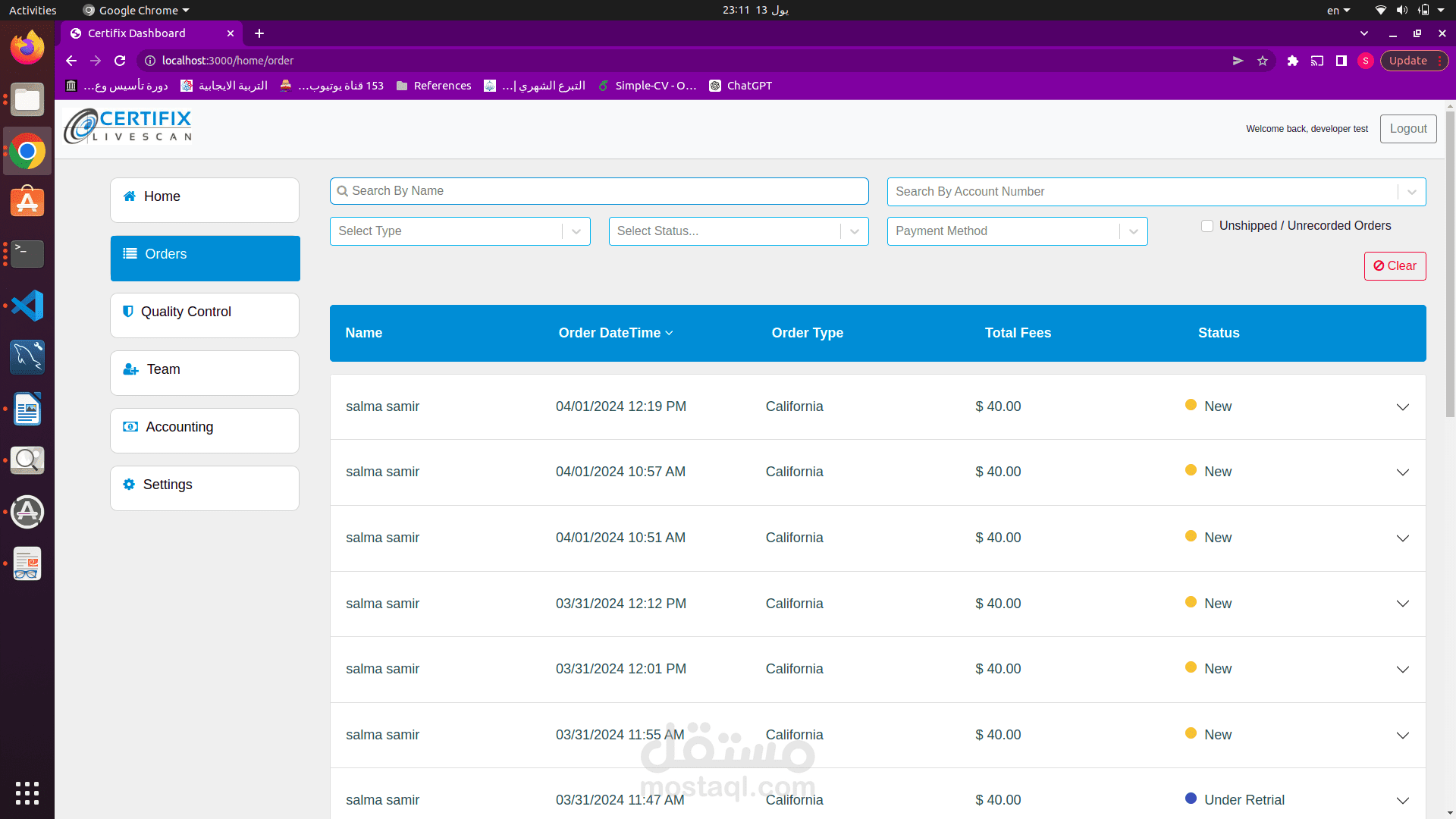The image size is (1456, 819).
Task: Open the Chrome profile avatar
Action: pos(1366,61)
